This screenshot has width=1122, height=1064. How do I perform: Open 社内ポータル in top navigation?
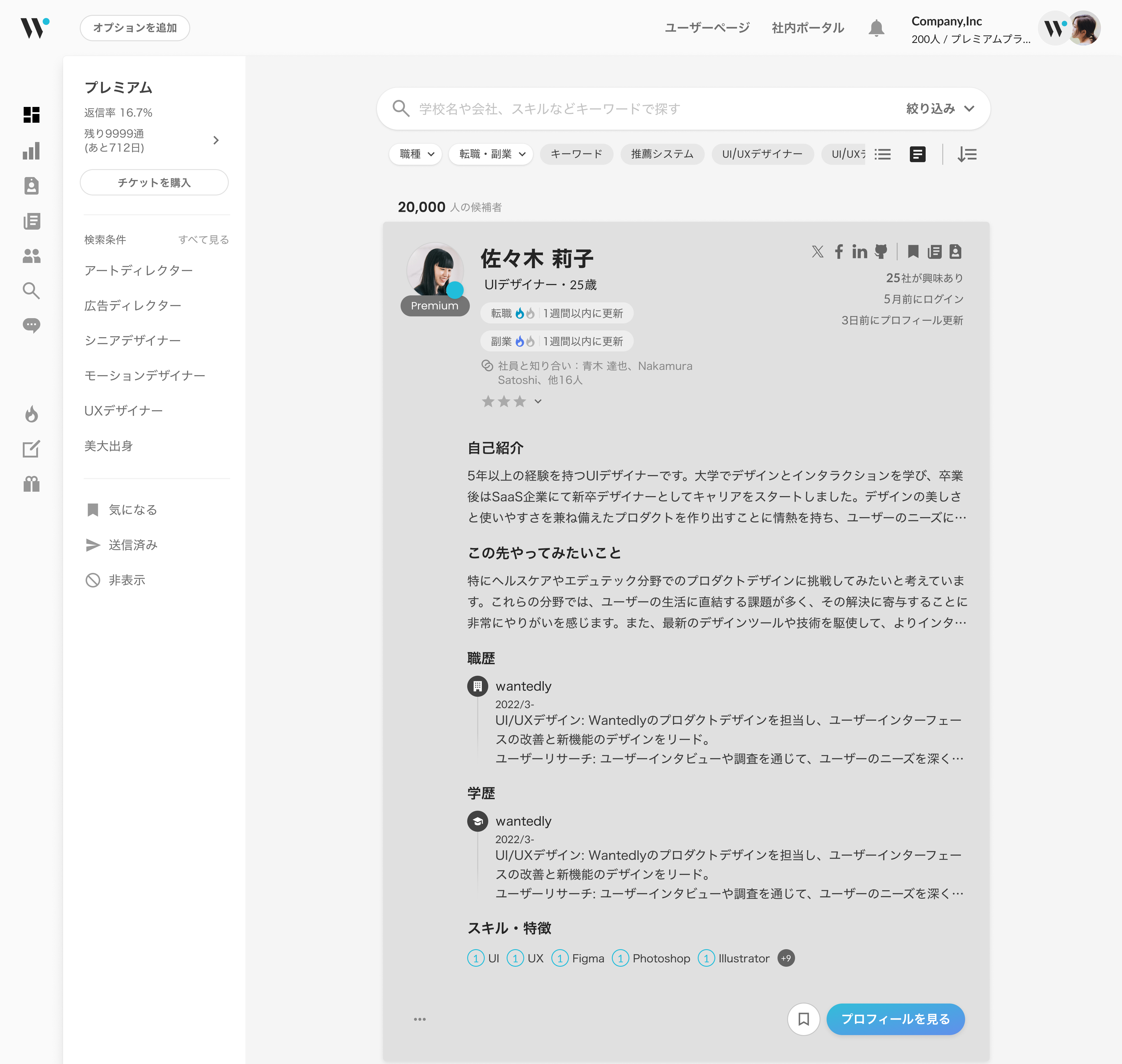(x=808, y=28)
